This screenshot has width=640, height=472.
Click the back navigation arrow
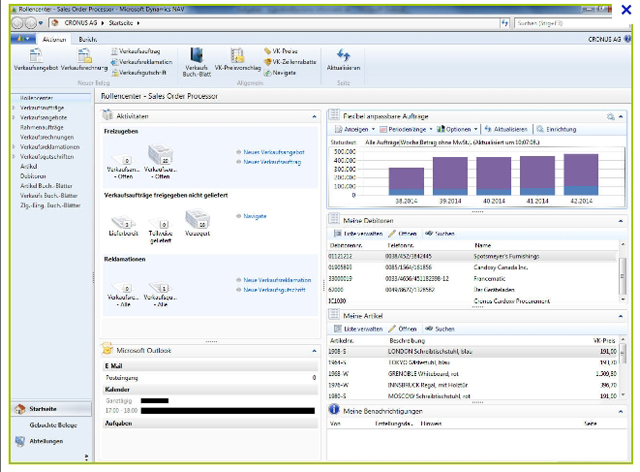pyautogui.click(x=18, y=23)
